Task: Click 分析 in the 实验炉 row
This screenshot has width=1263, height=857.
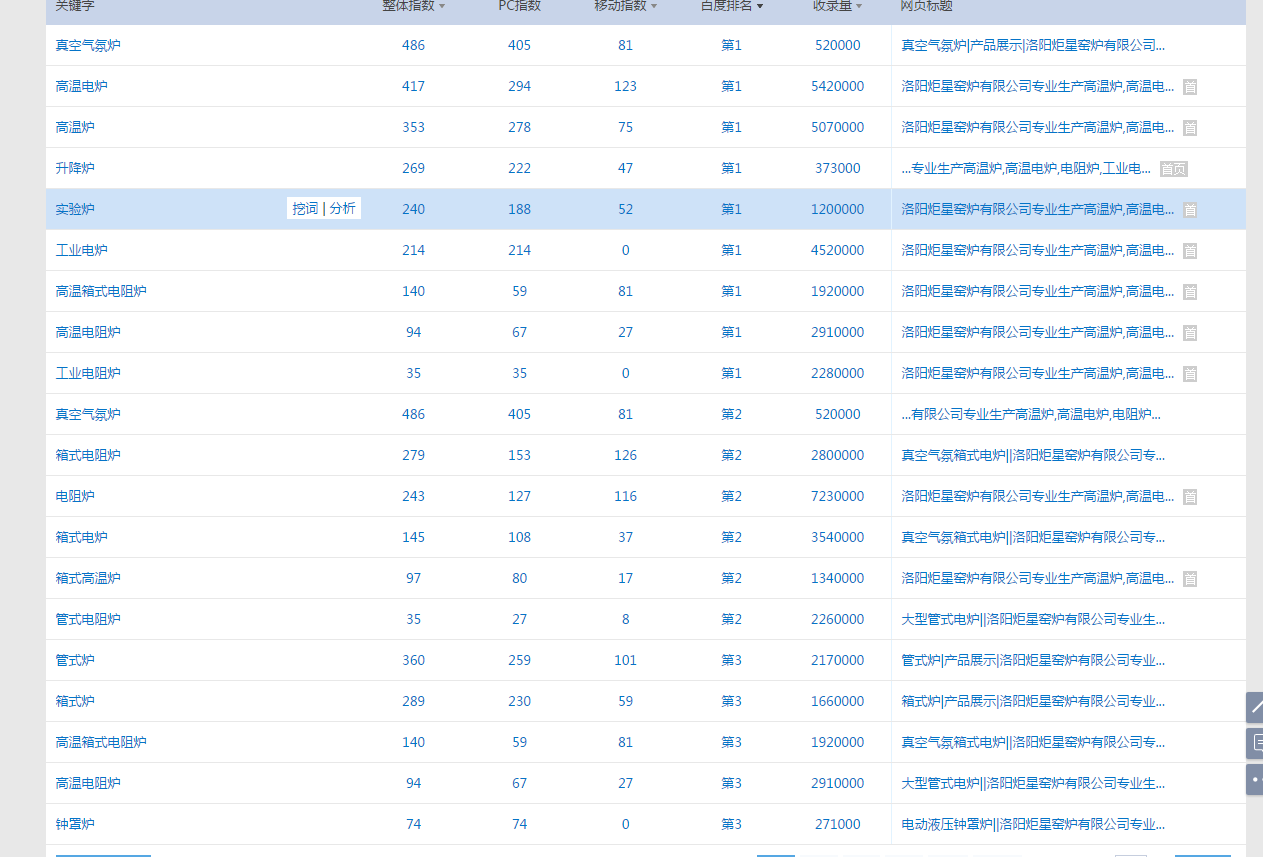Action: click(x=342, y=208)
